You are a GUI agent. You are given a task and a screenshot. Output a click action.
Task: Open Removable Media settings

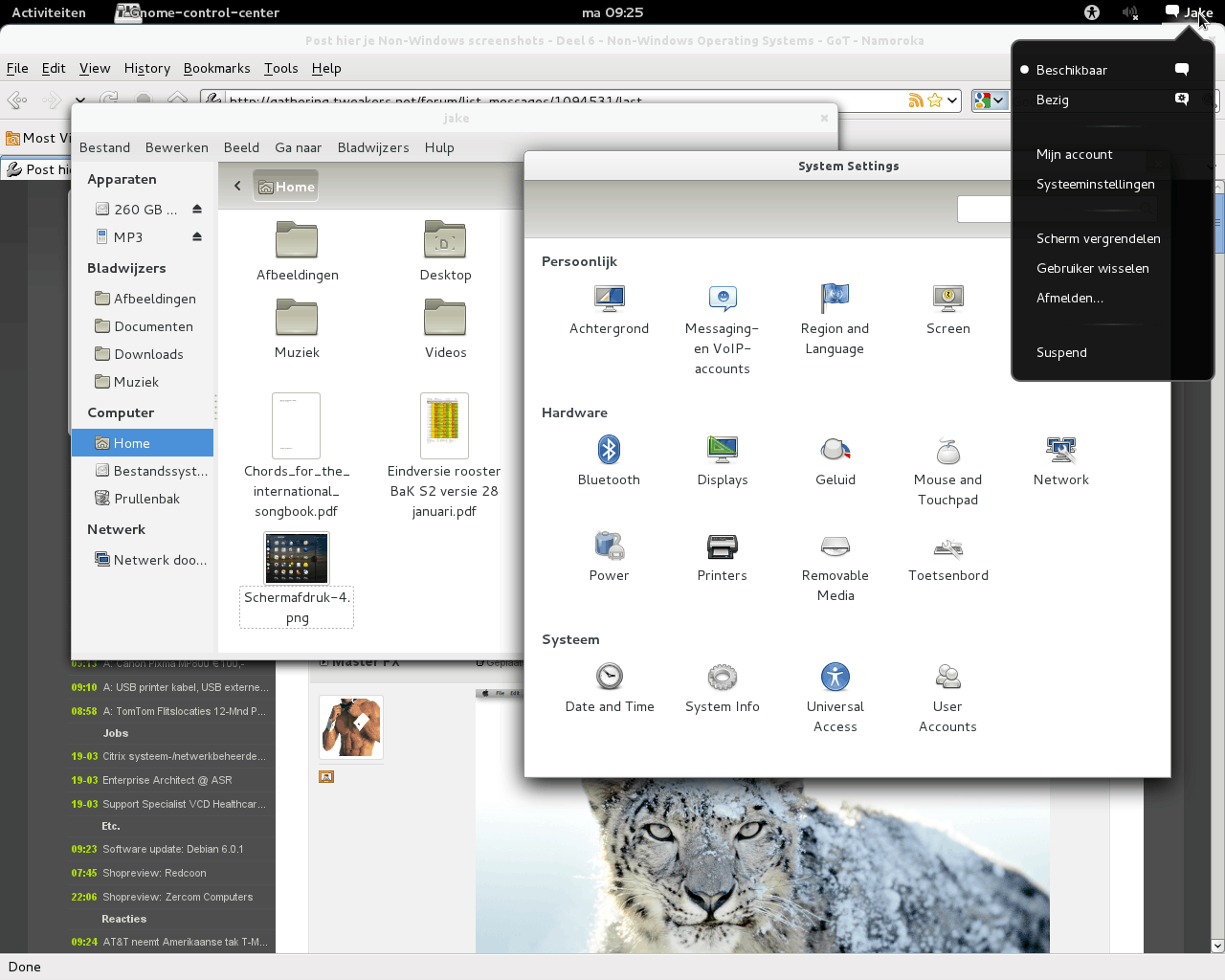[835, 567]
